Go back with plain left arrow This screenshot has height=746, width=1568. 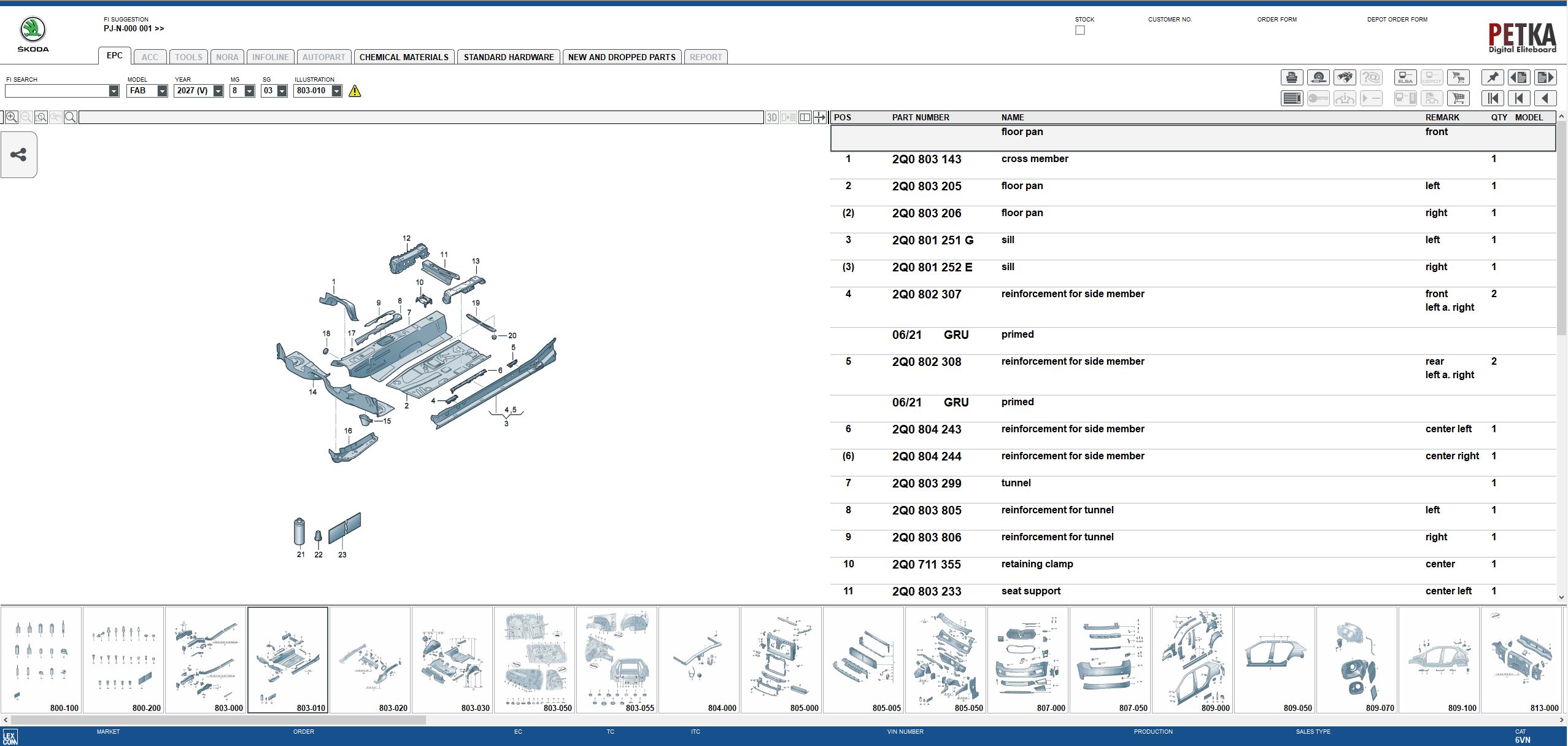1545,98
